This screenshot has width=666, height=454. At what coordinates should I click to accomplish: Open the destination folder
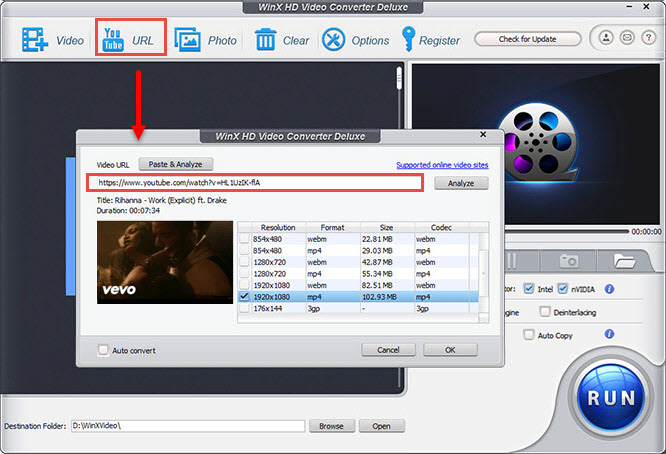[x=381, y=426]
